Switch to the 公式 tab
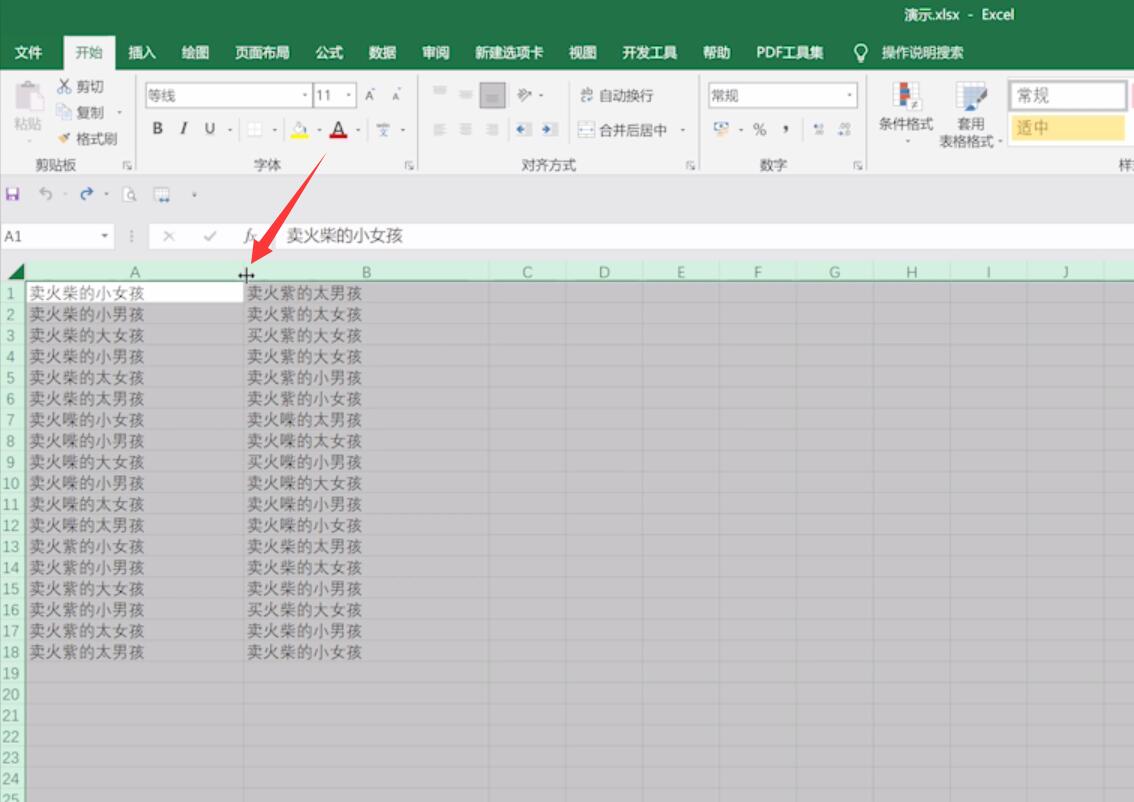Screen dimensions: 1134x802 click(x=328, y=52)
